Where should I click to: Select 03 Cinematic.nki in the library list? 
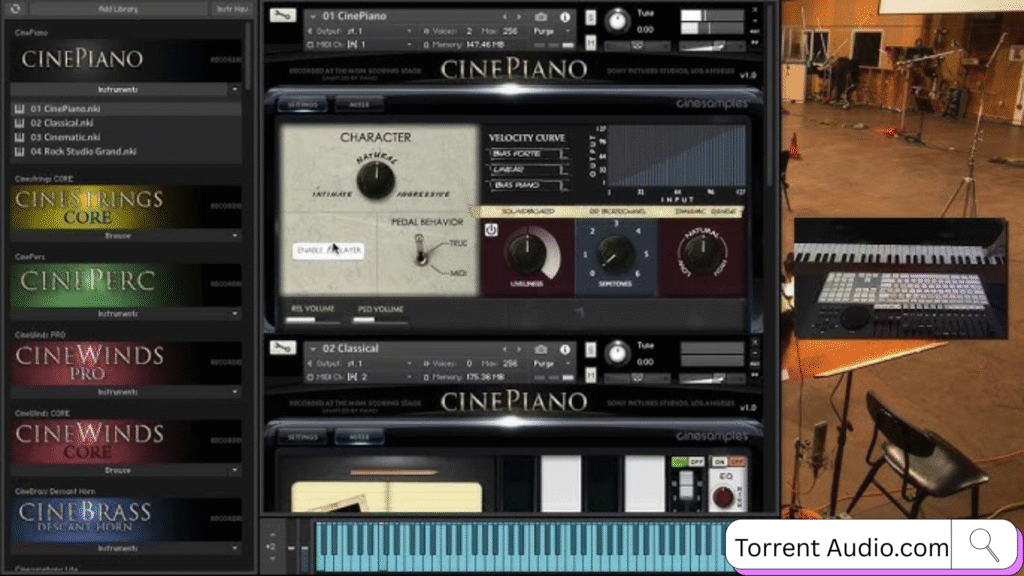(64, 137)
